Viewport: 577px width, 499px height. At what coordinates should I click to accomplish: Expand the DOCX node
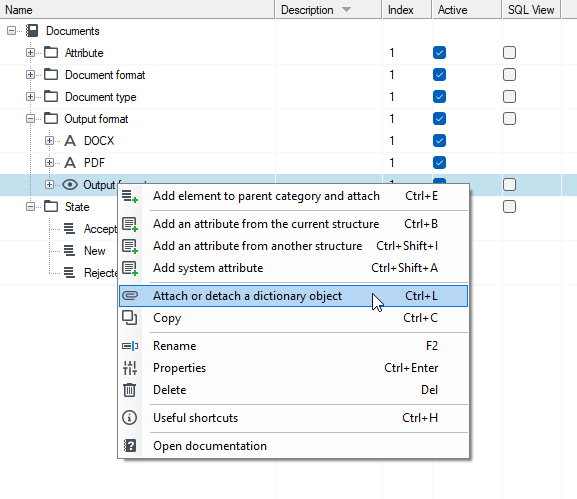point(49,141)
